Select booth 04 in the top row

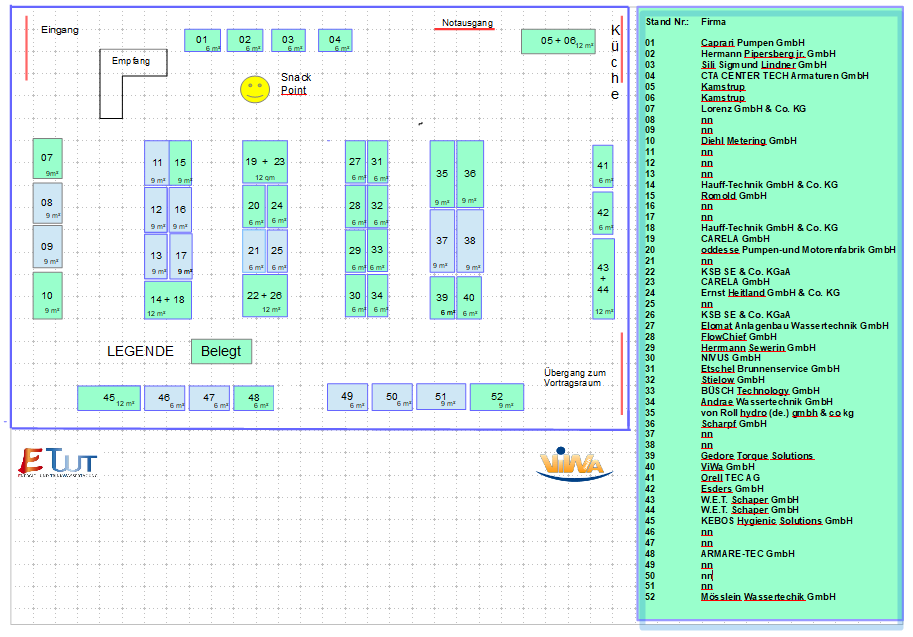(x=335, y=40)
